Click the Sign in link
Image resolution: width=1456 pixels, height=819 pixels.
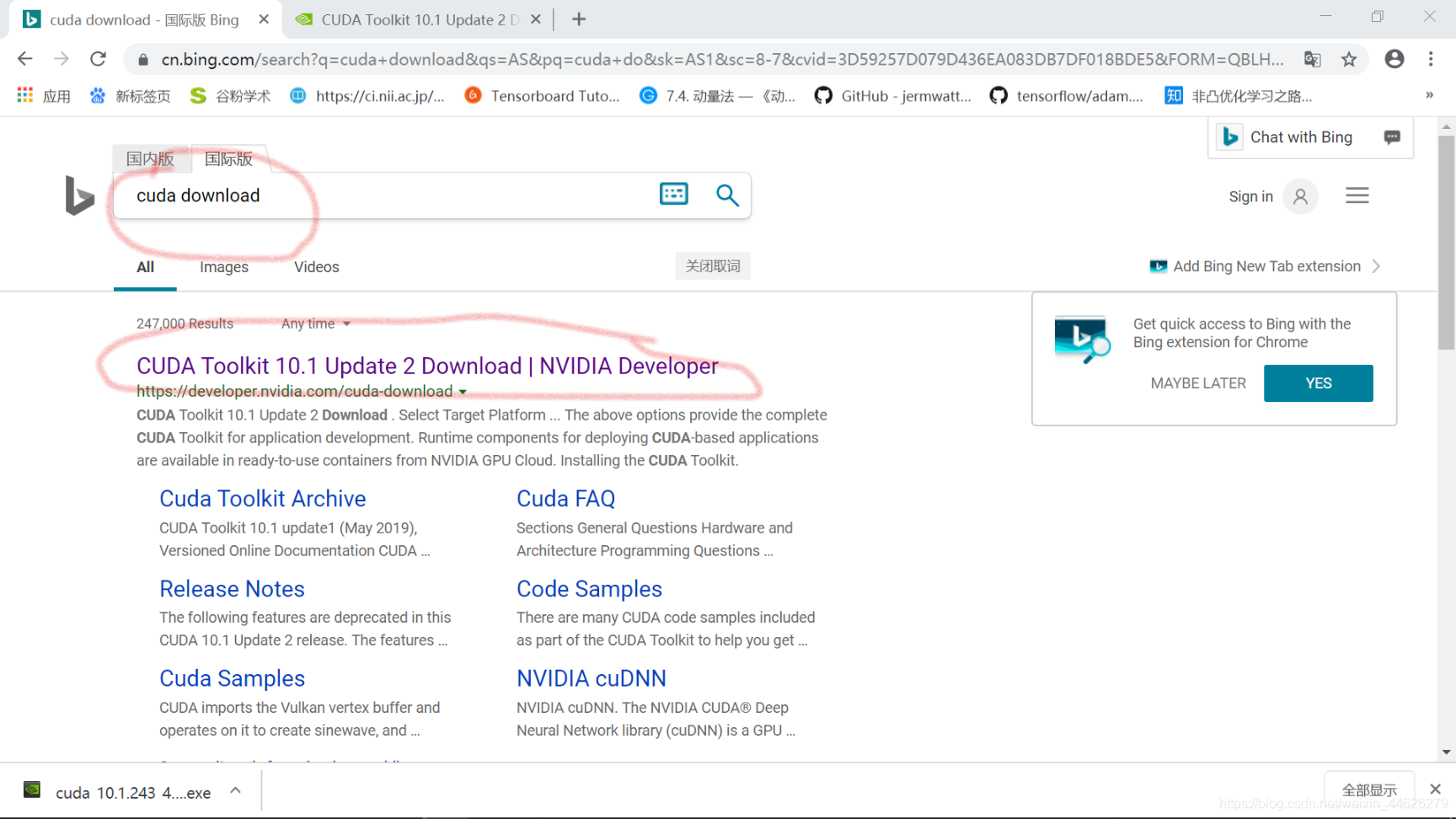coord(1250,196)
